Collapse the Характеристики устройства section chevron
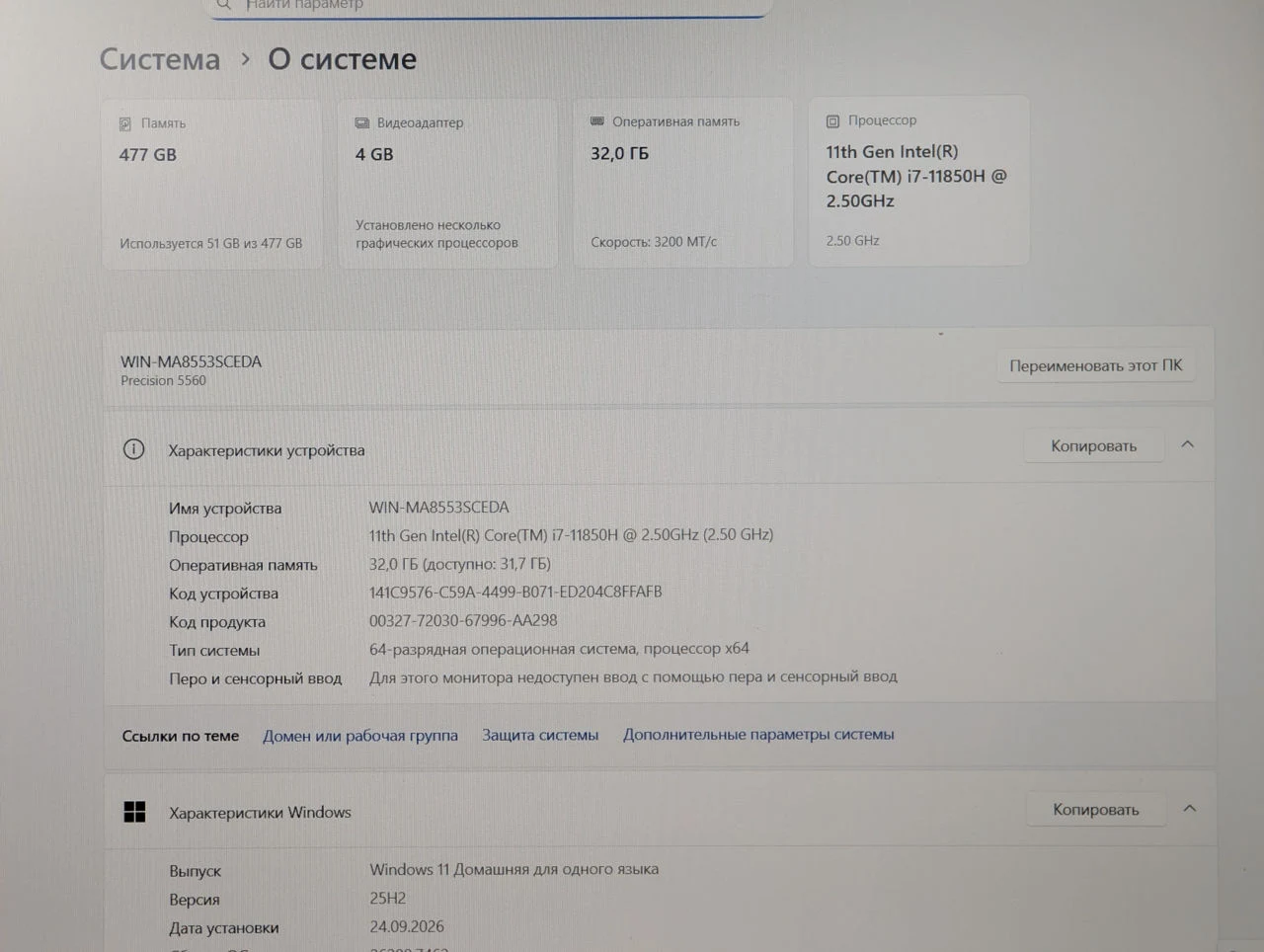Screen dimensions: 1264x952 (1188, 444)
